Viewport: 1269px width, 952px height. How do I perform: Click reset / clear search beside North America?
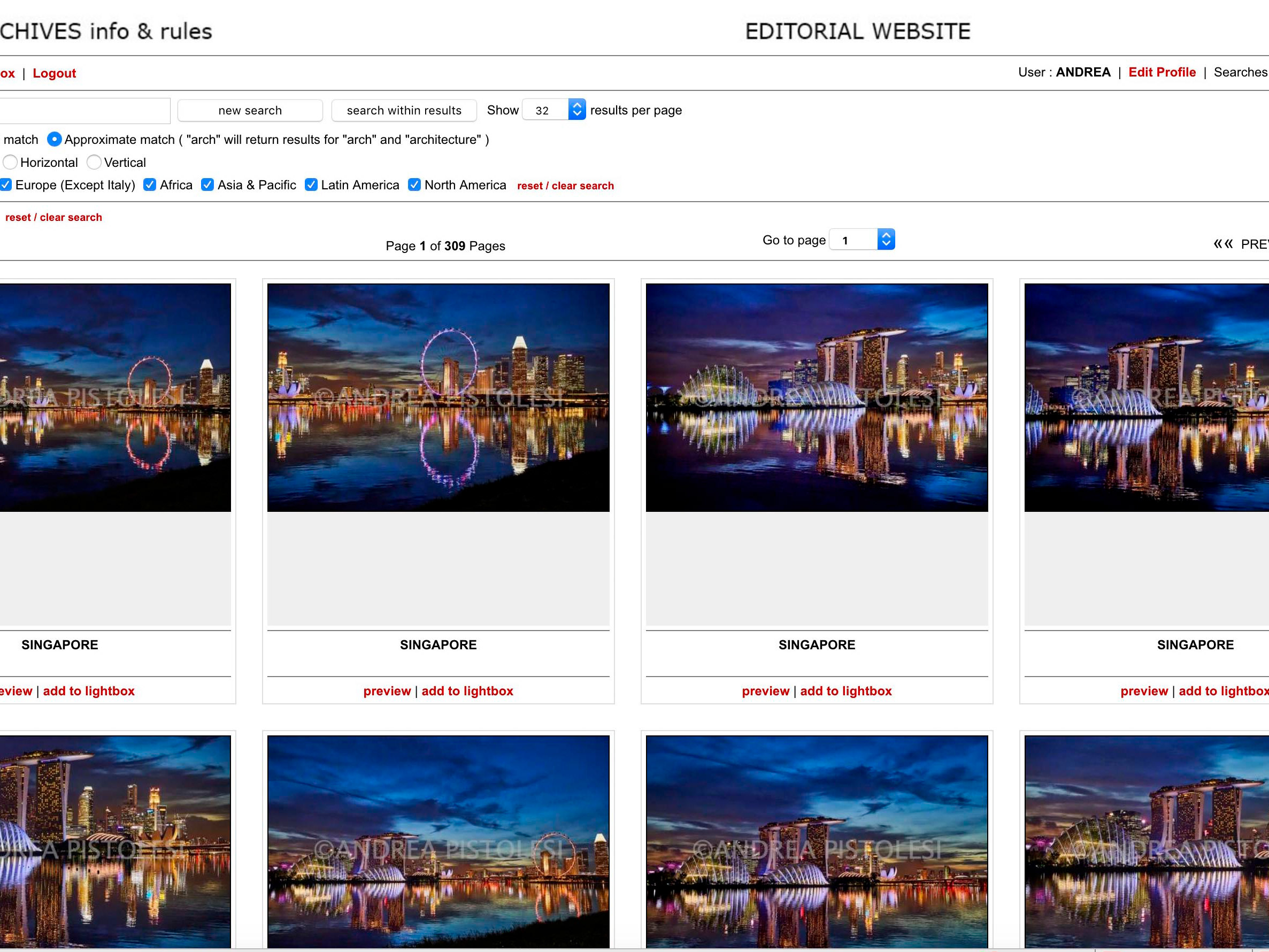[565, 186]
